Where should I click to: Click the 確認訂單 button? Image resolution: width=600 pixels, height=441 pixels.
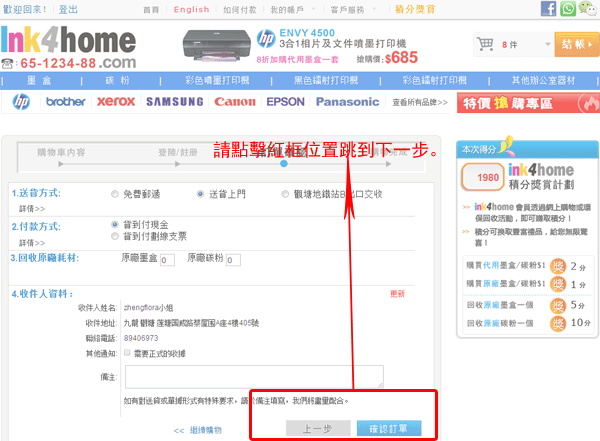pos(389,428)
